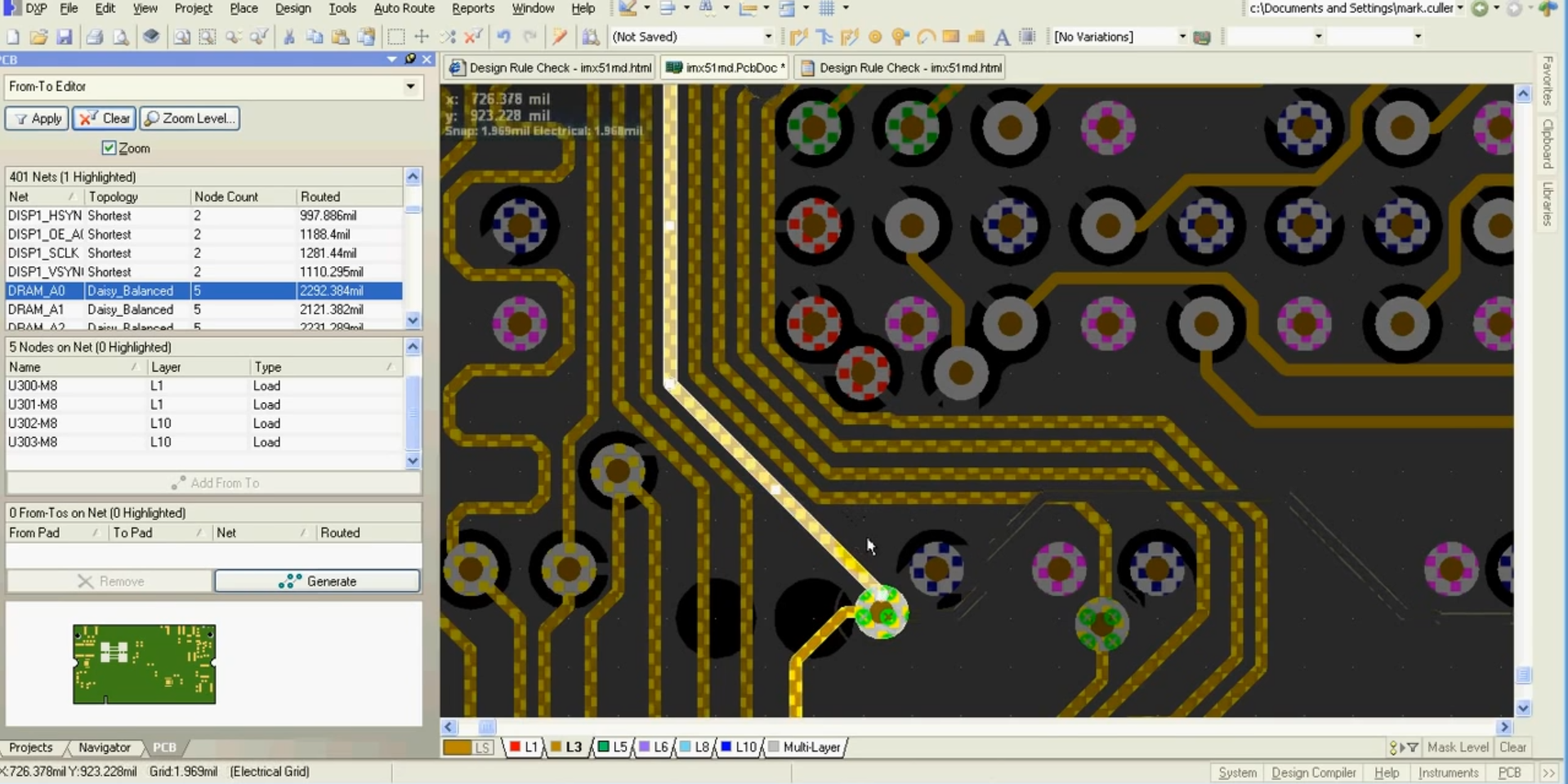This screenshot has width=1568, height=784.
Task: Expand the No Variations dropdown
Action: (x=1182, y=37)
